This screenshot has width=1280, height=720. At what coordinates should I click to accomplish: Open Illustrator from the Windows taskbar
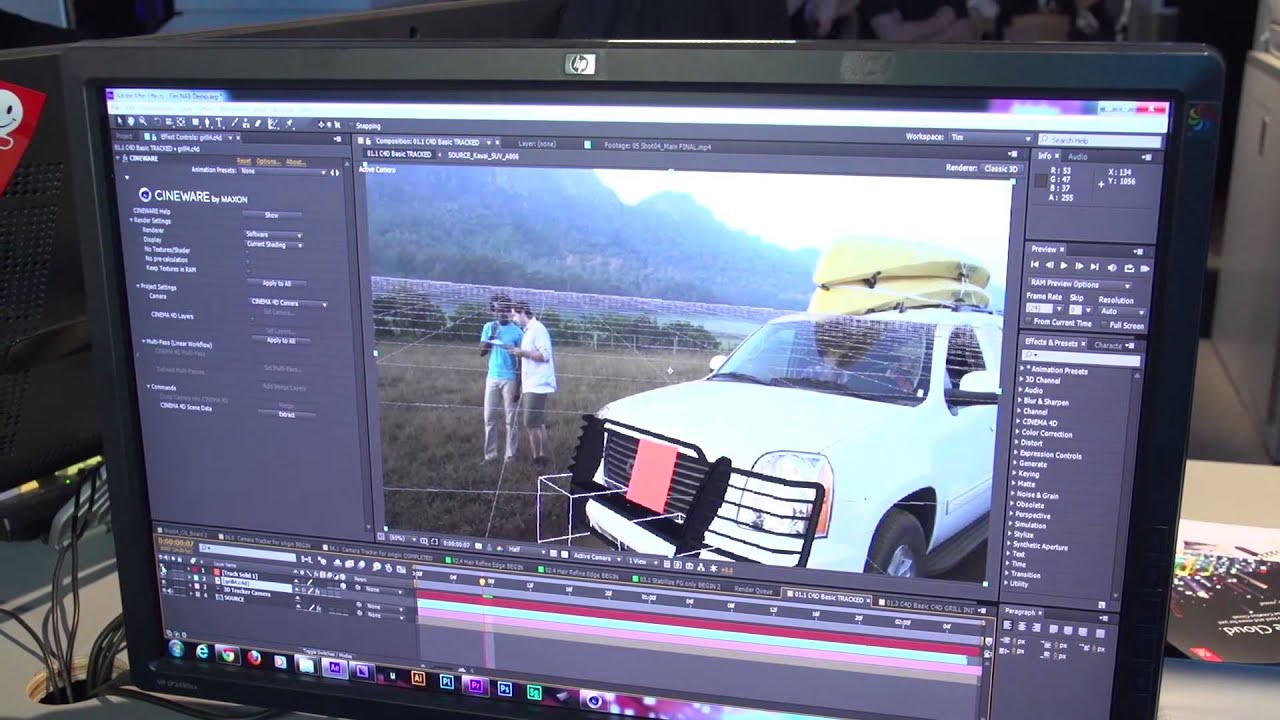(418, 678)
